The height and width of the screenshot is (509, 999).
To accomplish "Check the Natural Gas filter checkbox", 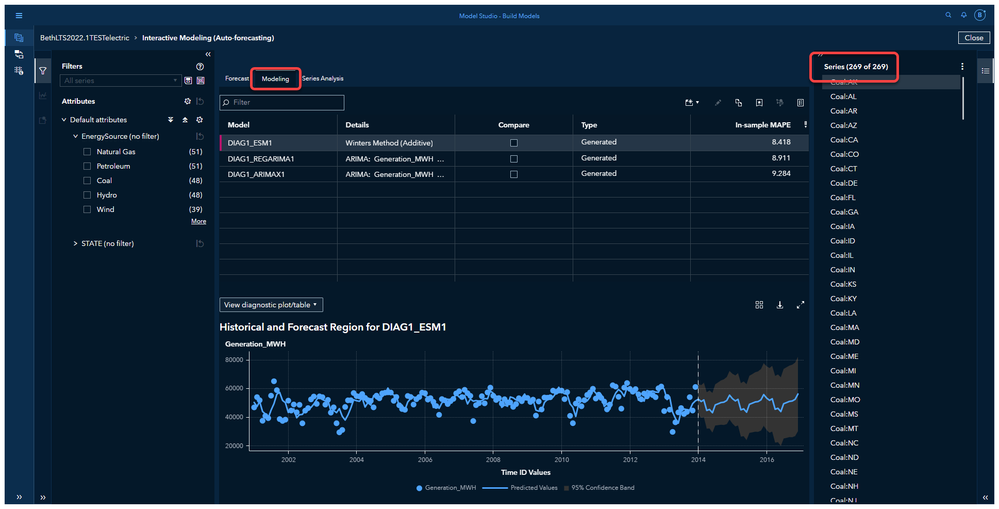I will point(88,152).
